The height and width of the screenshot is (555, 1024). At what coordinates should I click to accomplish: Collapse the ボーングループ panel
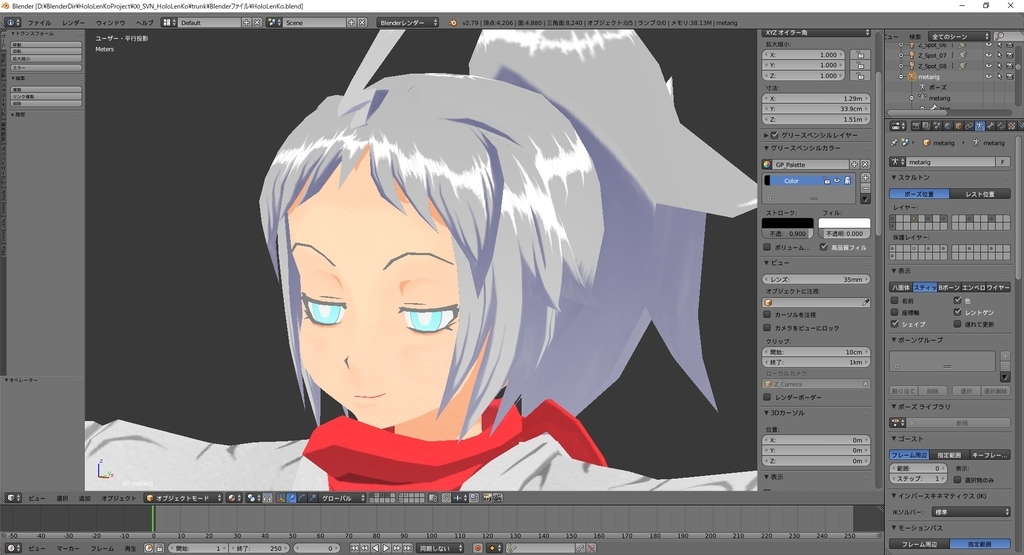pyautogui.click(x=894, y=340)
